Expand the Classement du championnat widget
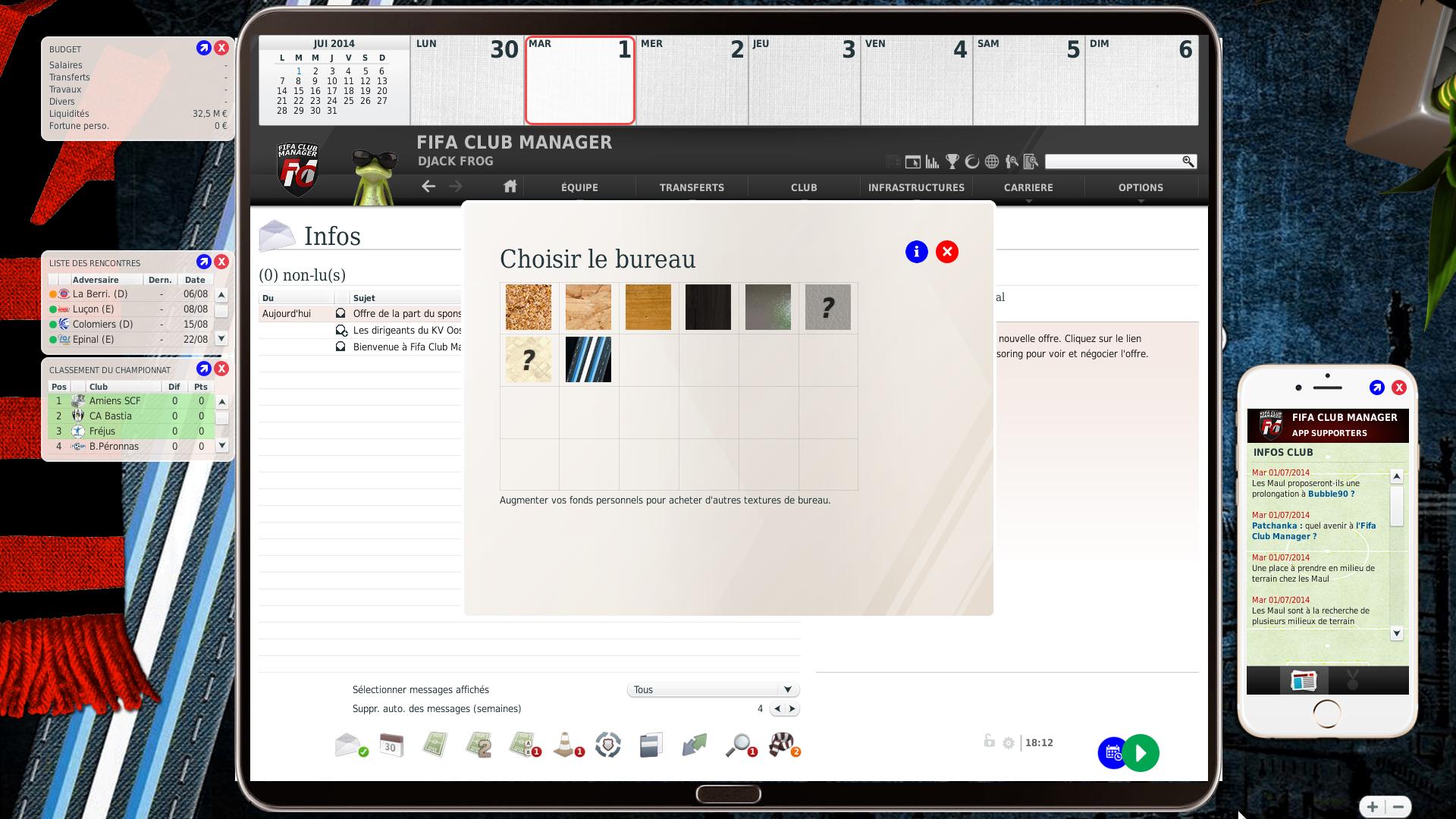The image size is (1456, 819). coord(203,369)
